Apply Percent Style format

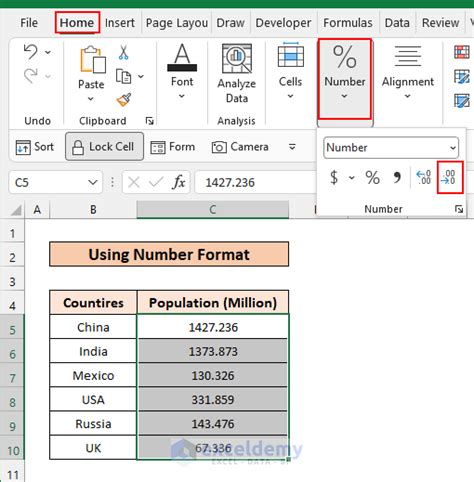[372, 177]
